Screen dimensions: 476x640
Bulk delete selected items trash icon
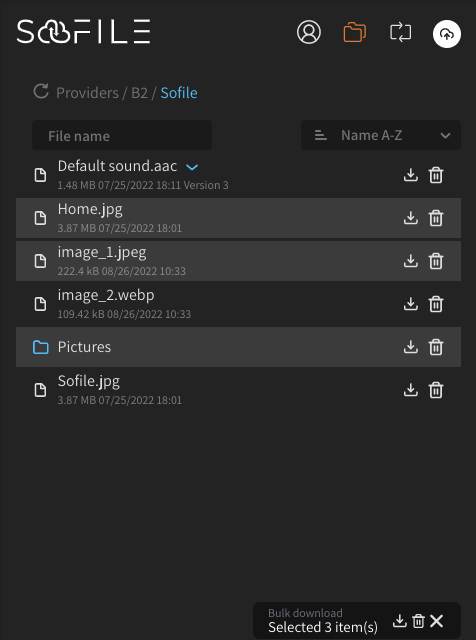point(418,621)
